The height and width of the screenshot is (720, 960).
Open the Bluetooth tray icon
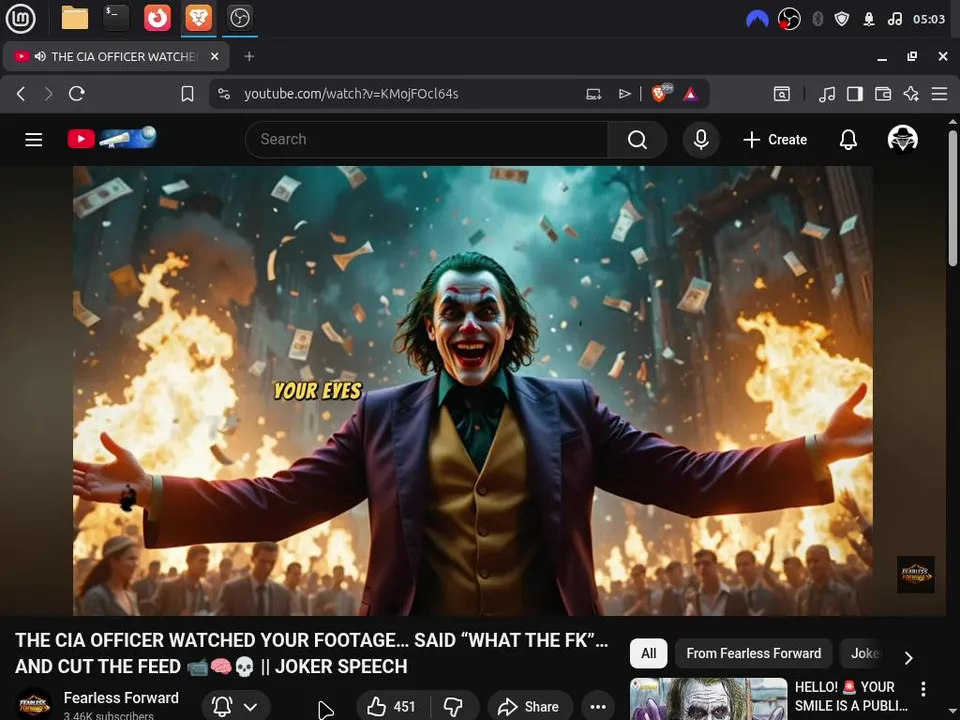817,19
